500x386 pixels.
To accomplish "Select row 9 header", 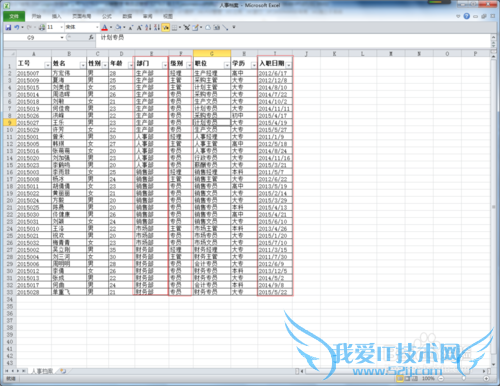I will point(10,123).
